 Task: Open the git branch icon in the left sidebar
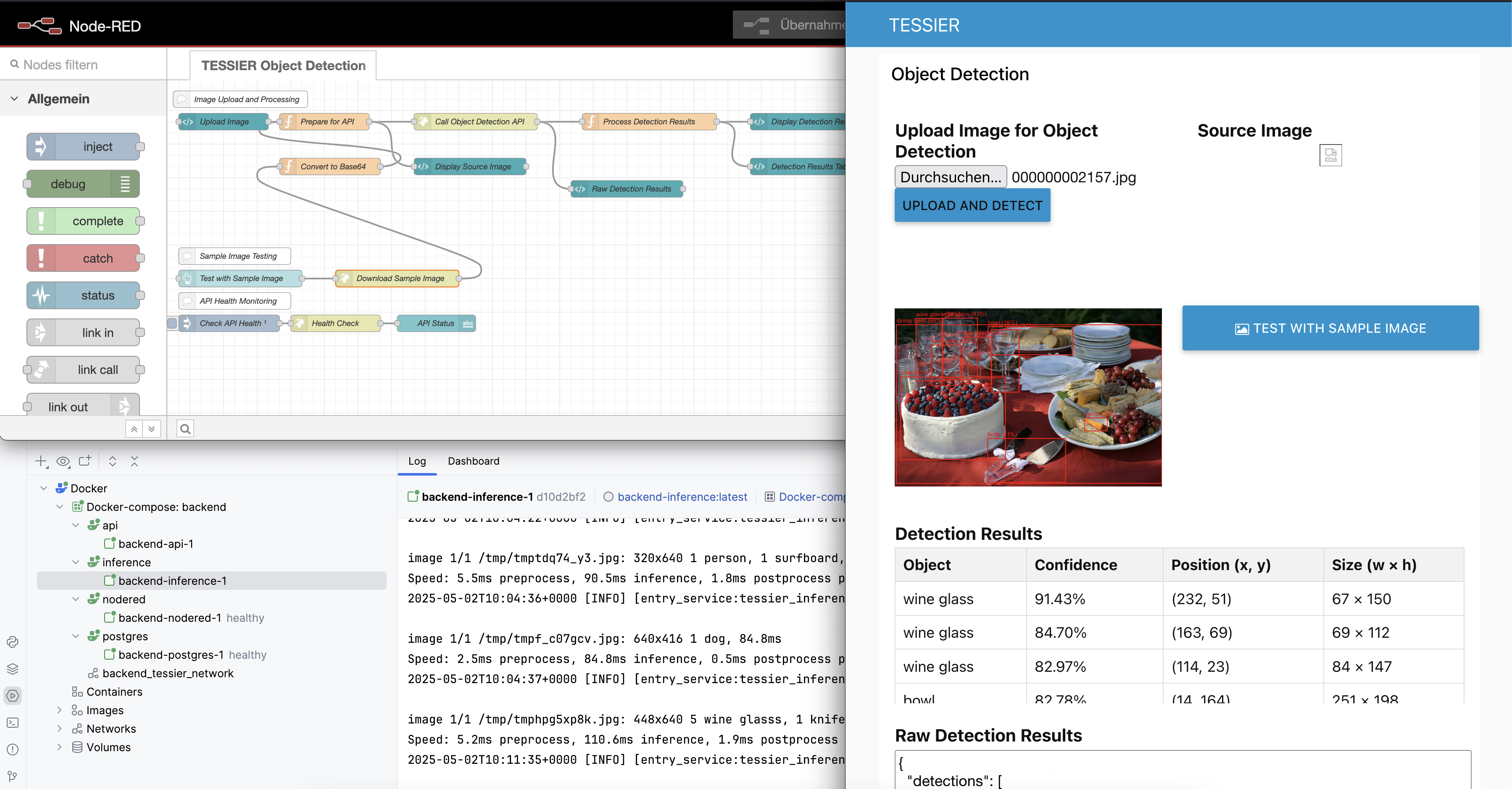tap(12, 776)
